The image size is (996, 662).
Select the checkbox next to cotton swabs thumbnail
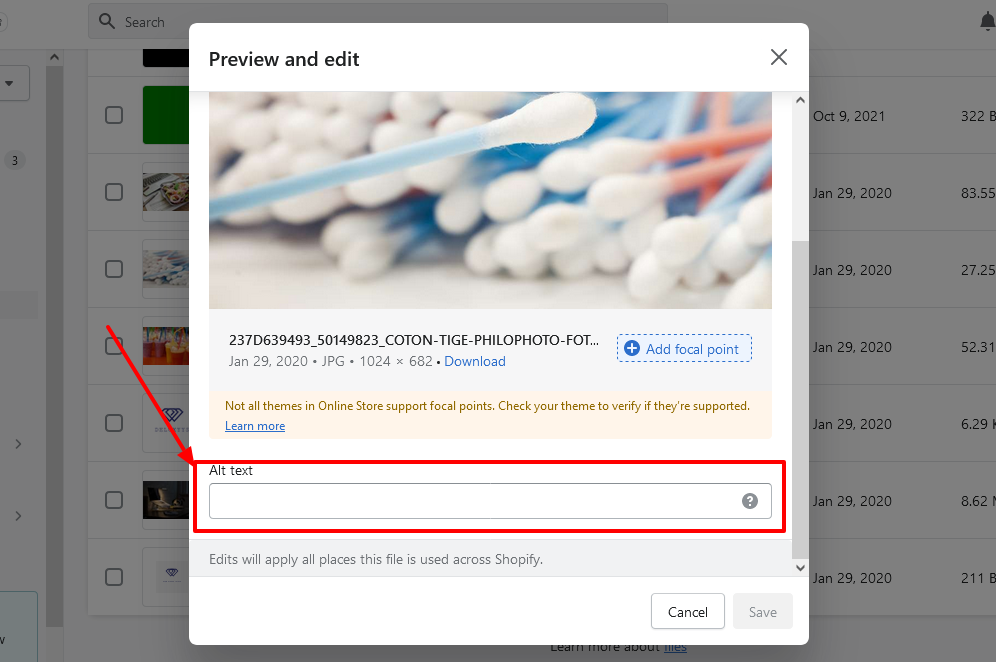pos(114,269)
